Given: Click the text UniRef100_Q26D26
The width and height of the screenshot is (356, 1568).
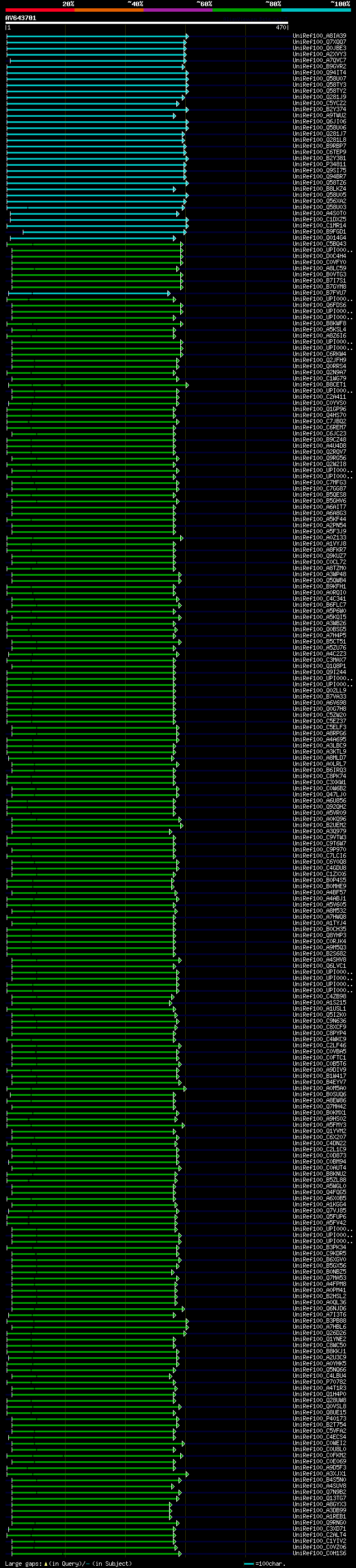Looking at the screenshot, I should click(x=319, y=1333).
